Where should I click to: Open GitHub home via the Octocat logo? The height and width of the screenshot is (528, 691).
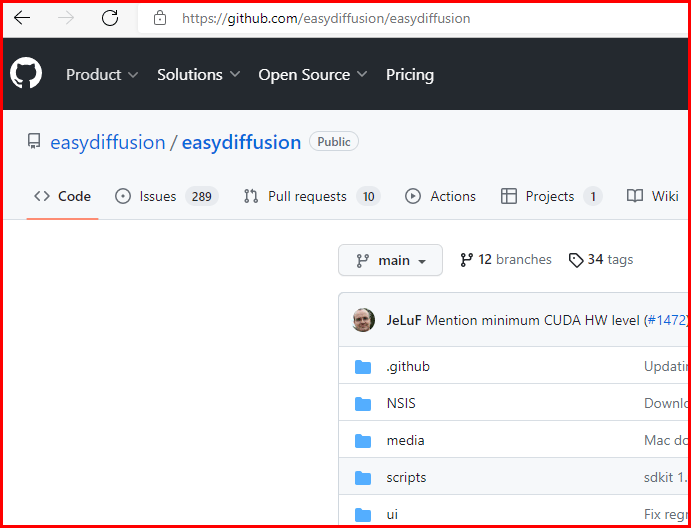26,73
